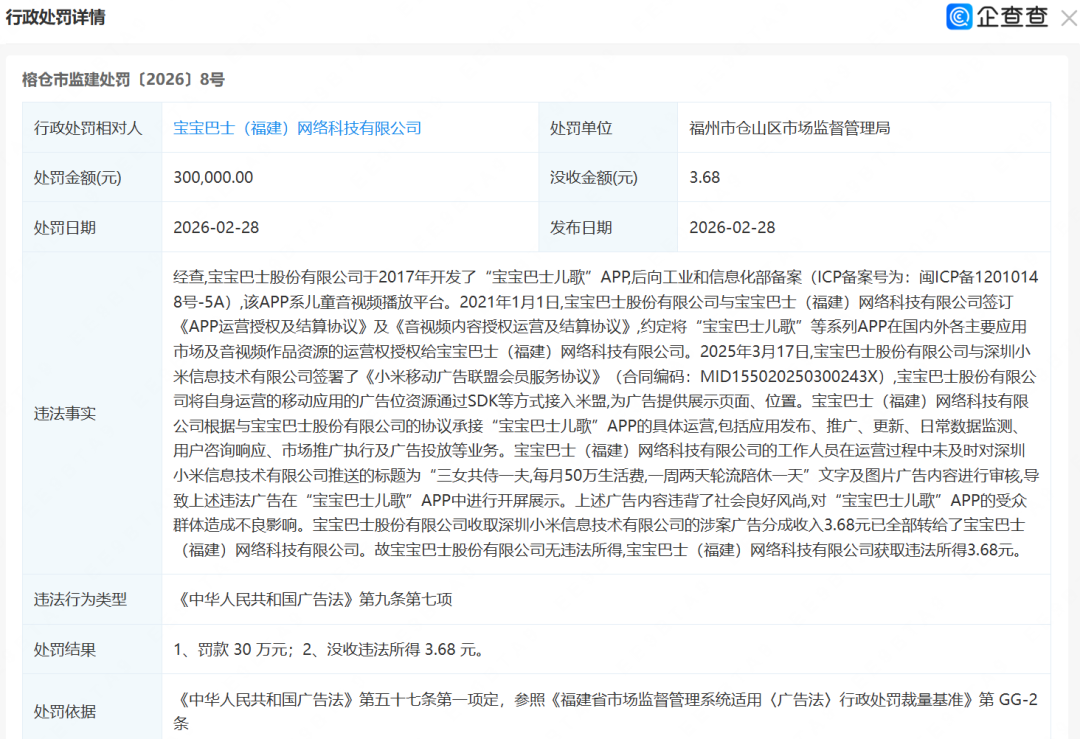Select the 《中华人民共和国广告法》第九条第七项 text
The image size is (1080, 739).
tap(313, 599)
